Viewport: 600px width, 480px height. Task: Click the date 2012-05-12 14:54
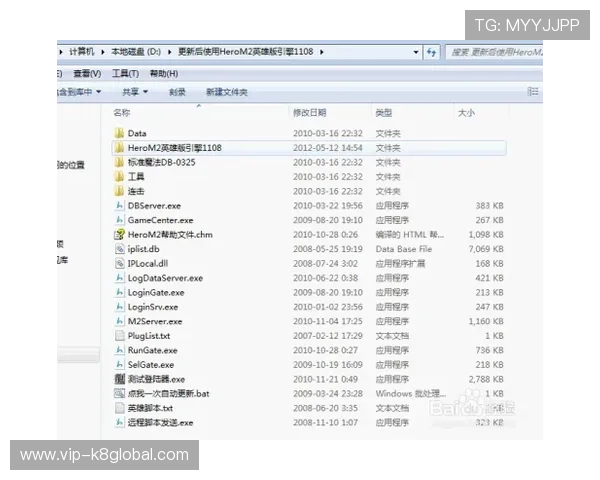328,148
